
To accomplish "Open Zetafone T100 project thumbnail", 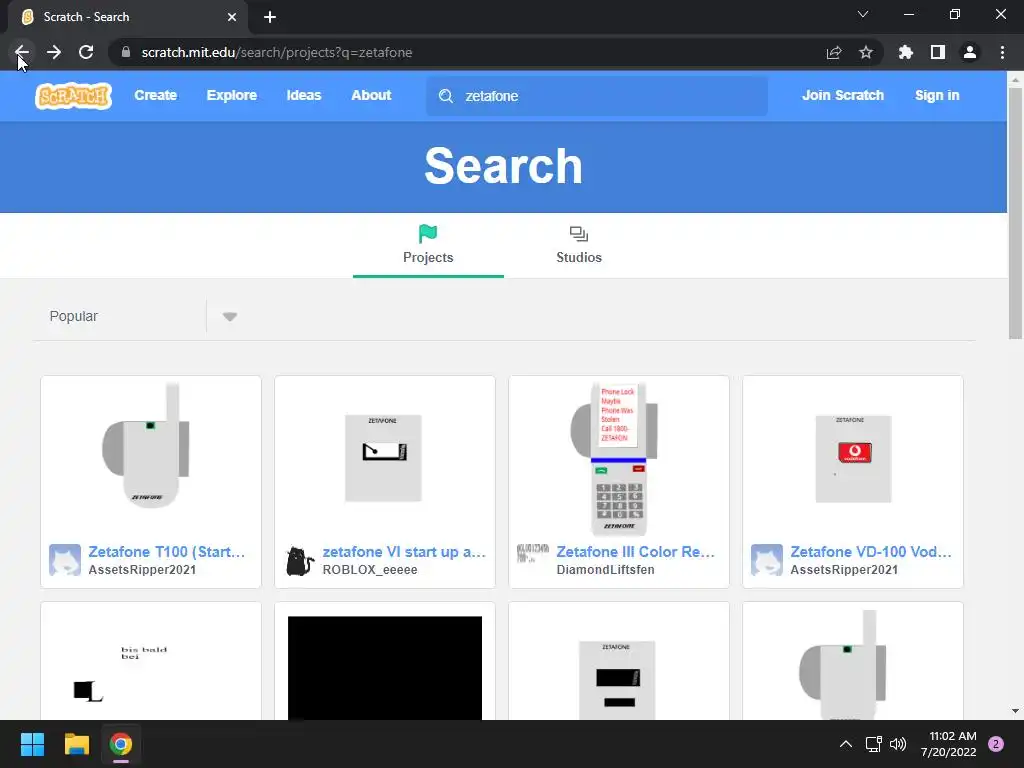I will point(151,458).
